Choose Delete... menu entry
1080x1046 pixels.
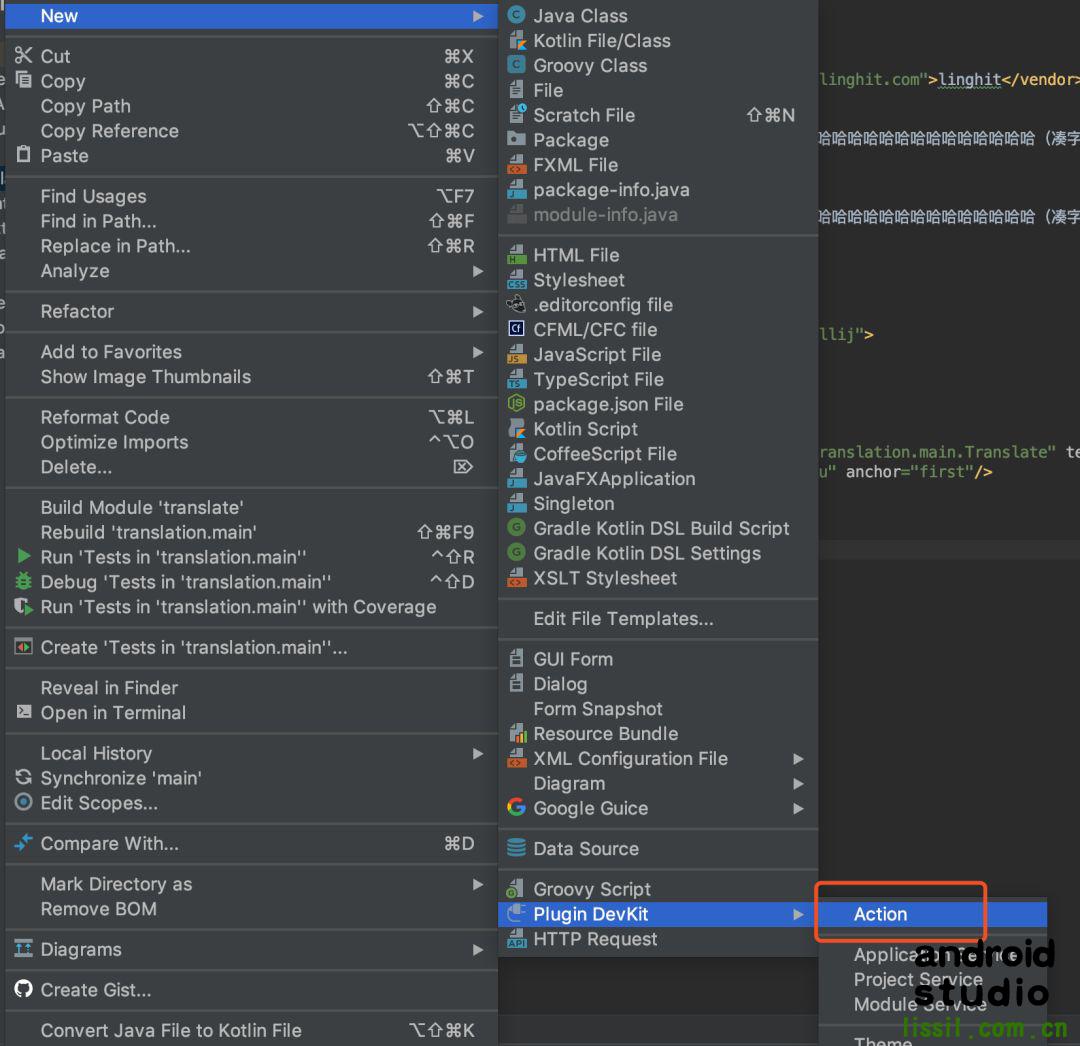click(x=251, y=467)
